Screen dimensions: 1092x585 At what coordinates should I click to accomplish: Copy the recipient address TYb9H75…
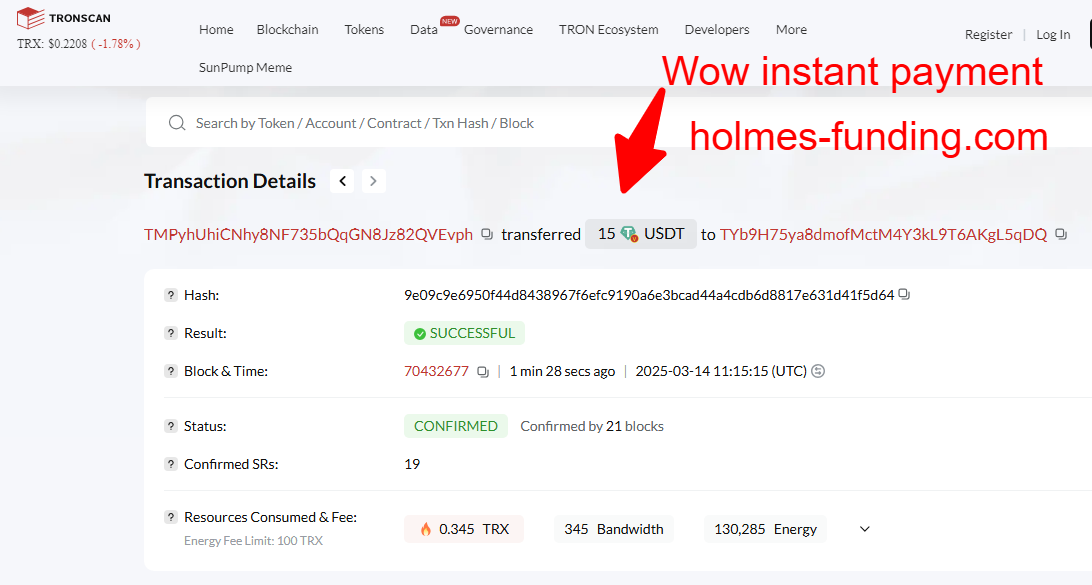click(1061, 234)
